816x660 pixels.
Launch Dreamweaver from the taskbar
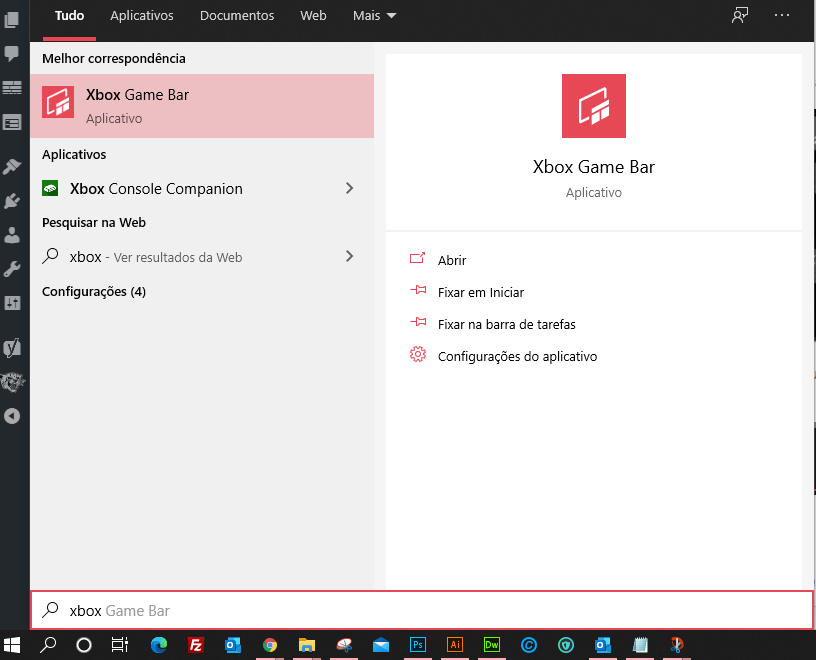pos(491,645)
